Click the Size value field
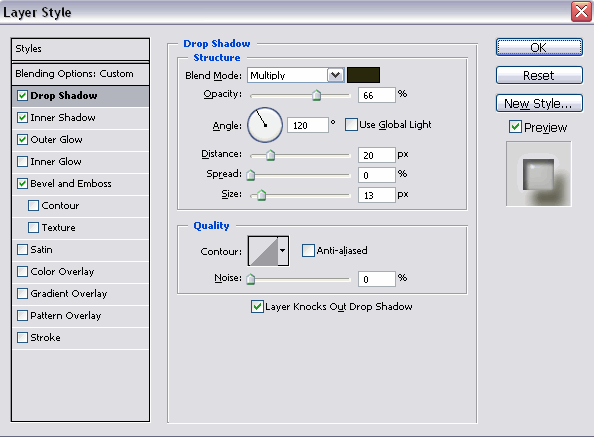This screenshot has width=594, height=437. click(377, 195)
